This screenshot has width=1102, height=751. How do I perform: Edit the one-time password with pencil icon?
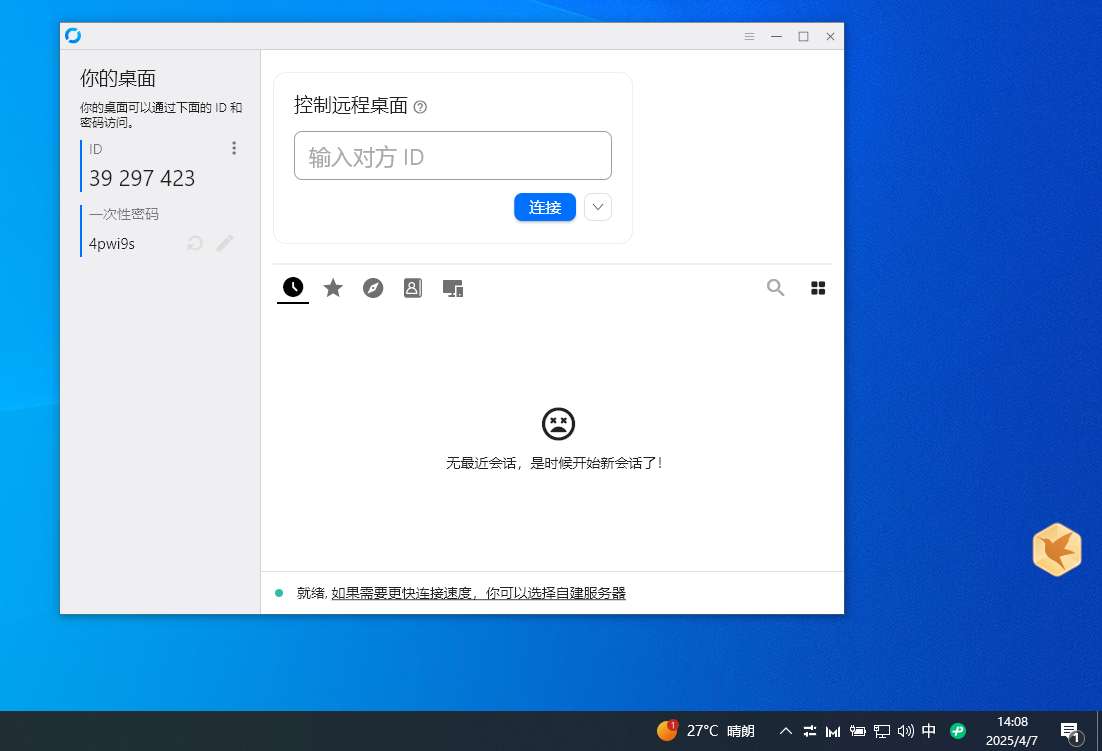point(225,243)
